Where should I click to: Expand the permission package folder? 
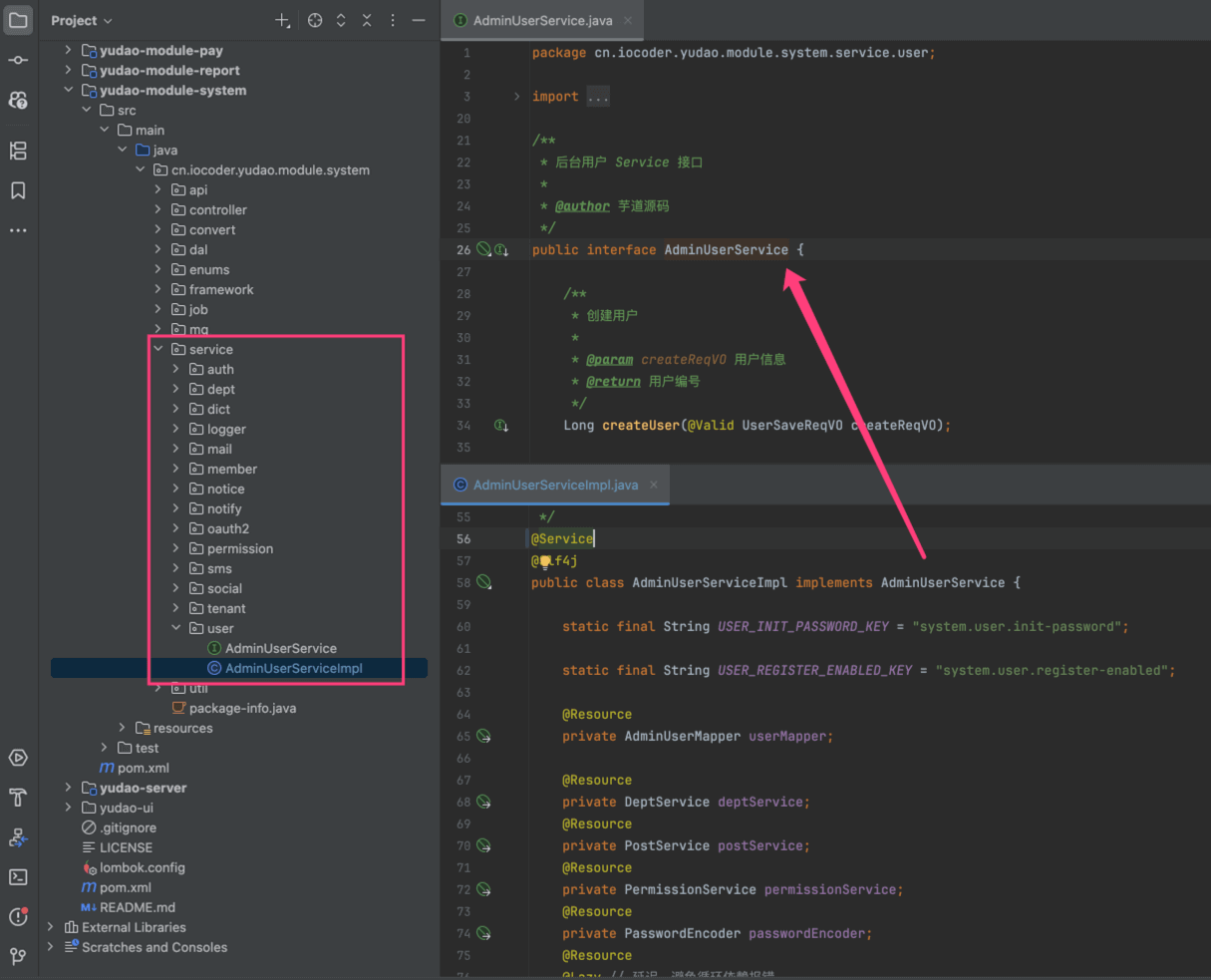176,548
